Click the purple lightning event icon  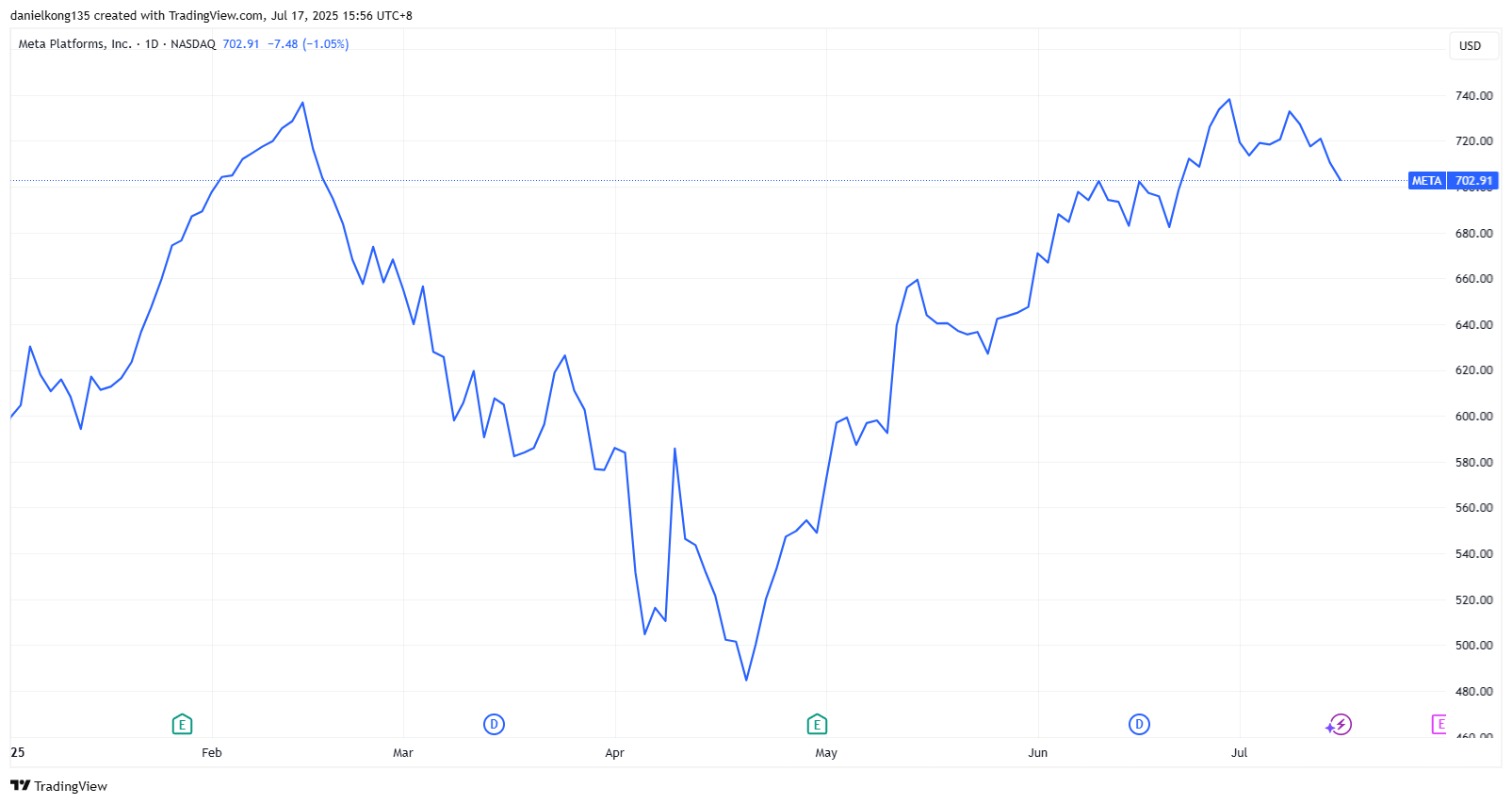[1340, 724]
